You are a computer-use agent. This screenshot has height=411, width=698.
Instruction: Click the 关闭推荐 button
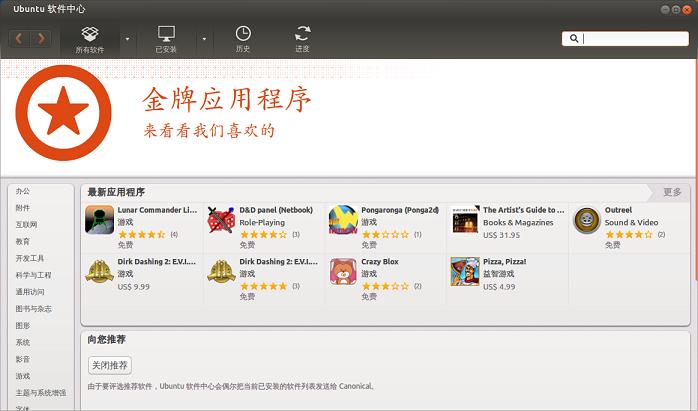110,365
